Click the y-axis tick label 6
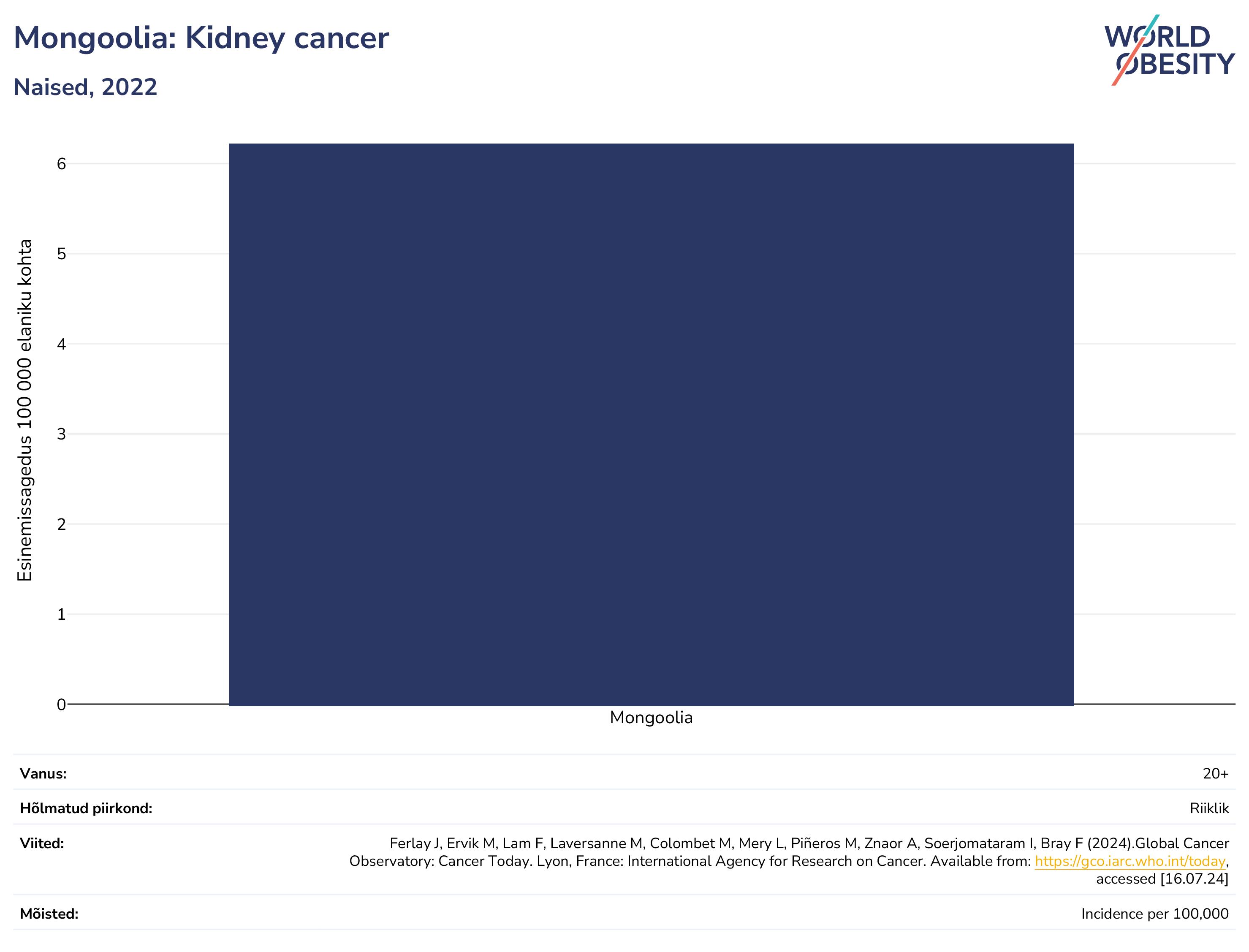 tap(61, 164)
